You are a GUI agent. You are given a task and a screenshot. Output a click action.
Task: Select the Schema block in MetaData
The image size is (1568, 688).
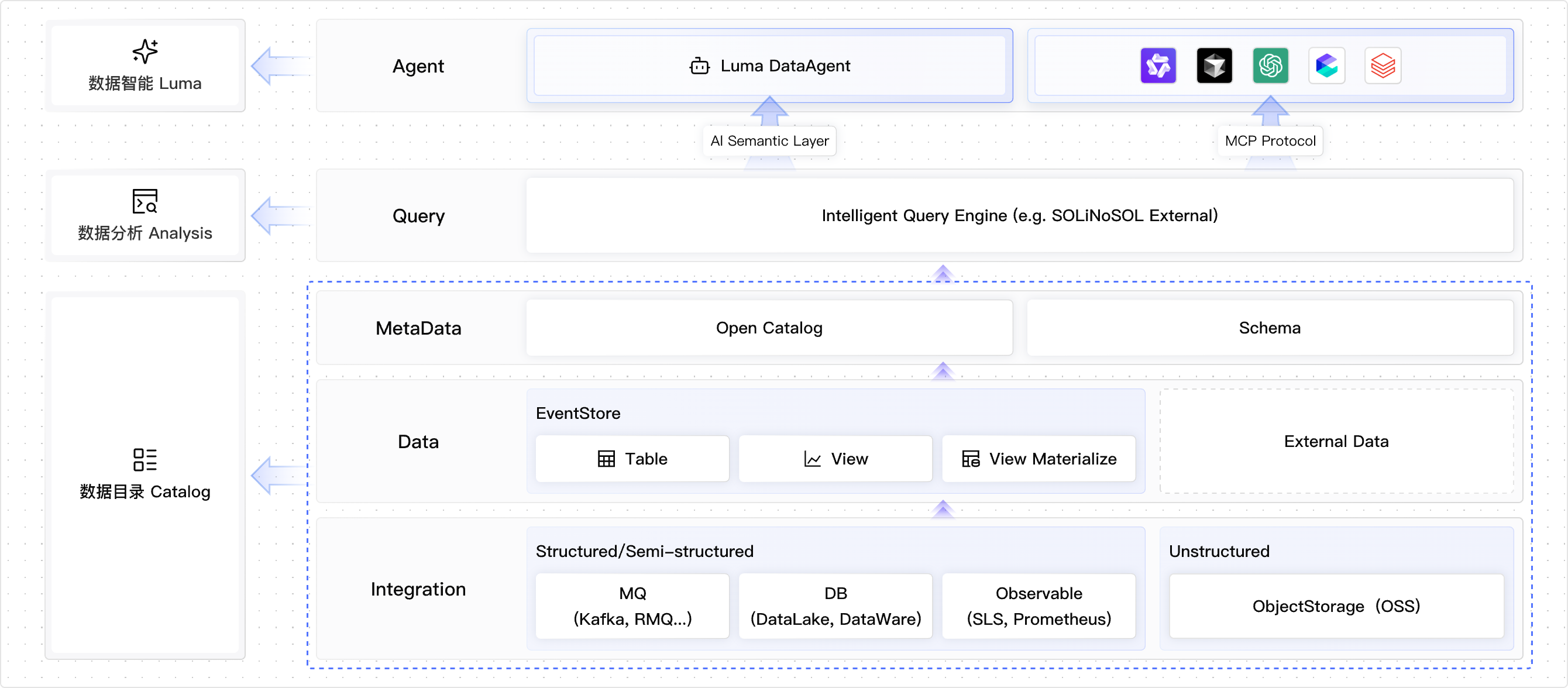point(1270,328)
